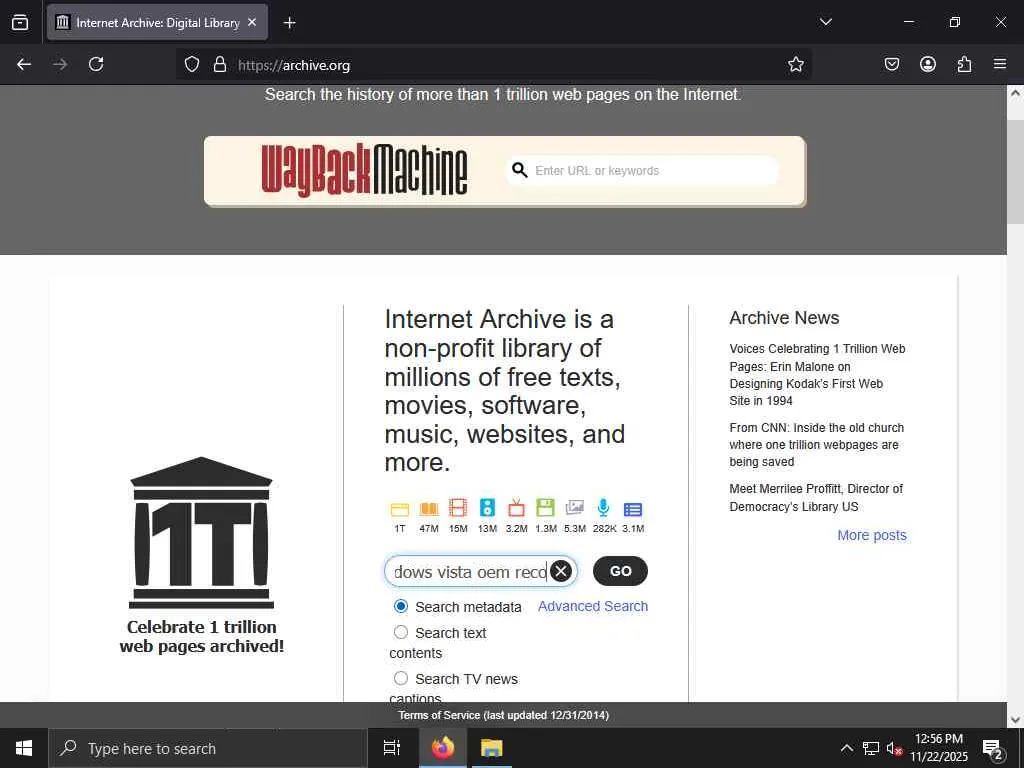Click the 1T Internet Archive building logo

201,532
